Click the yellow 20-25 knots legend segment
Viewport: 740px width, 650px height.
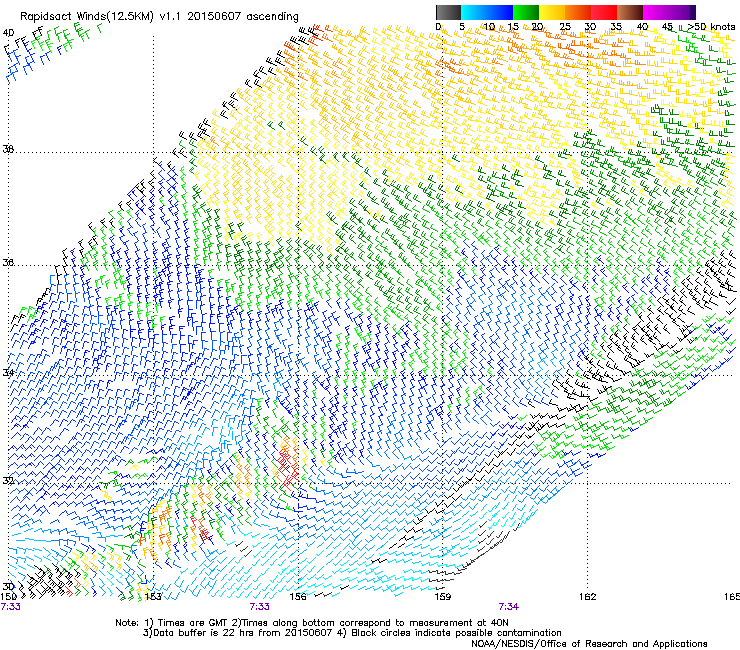coord(552,12)
